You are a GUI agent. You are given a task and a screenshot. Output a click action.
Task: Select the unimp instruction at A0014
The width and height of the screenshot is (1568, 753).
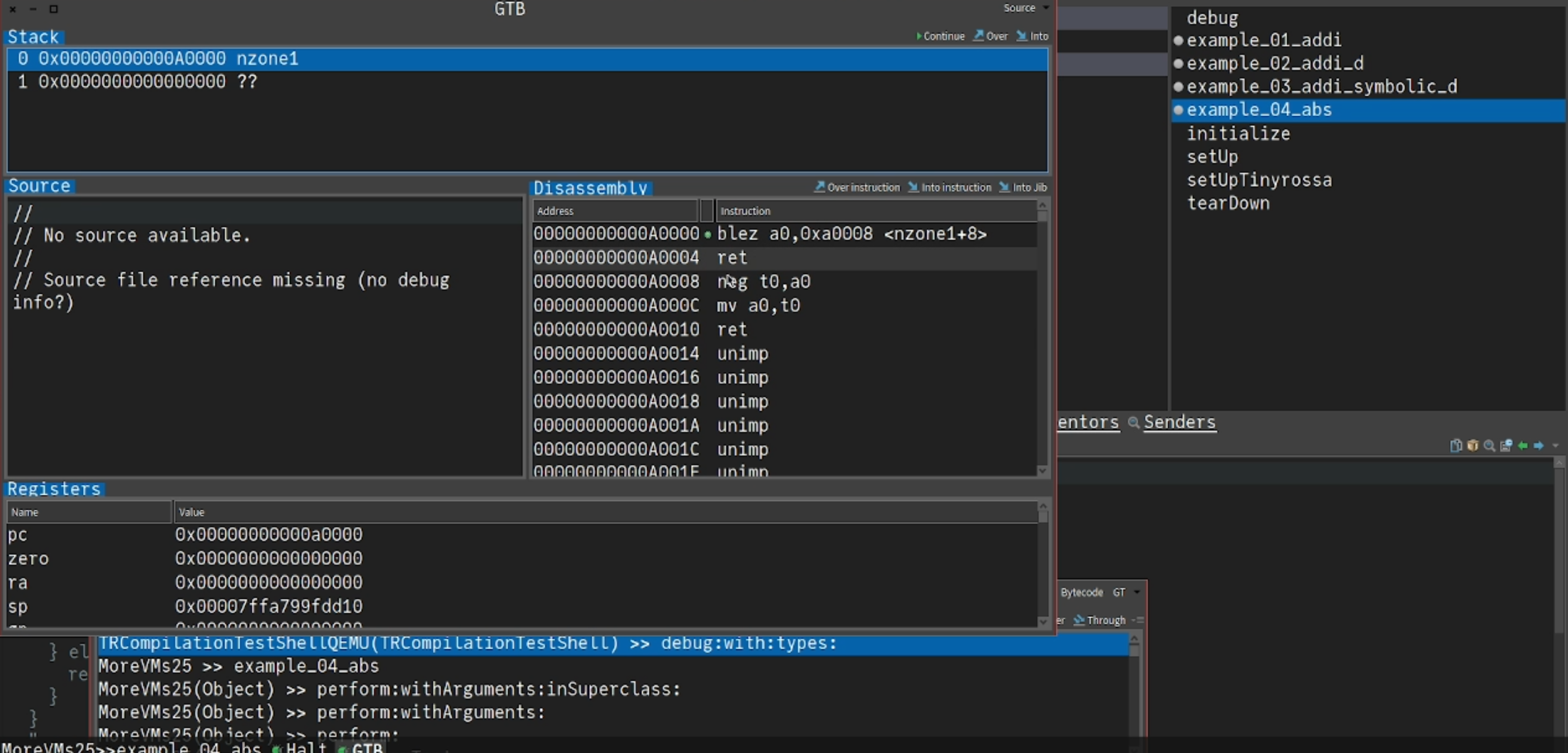[x=784, y=353]
